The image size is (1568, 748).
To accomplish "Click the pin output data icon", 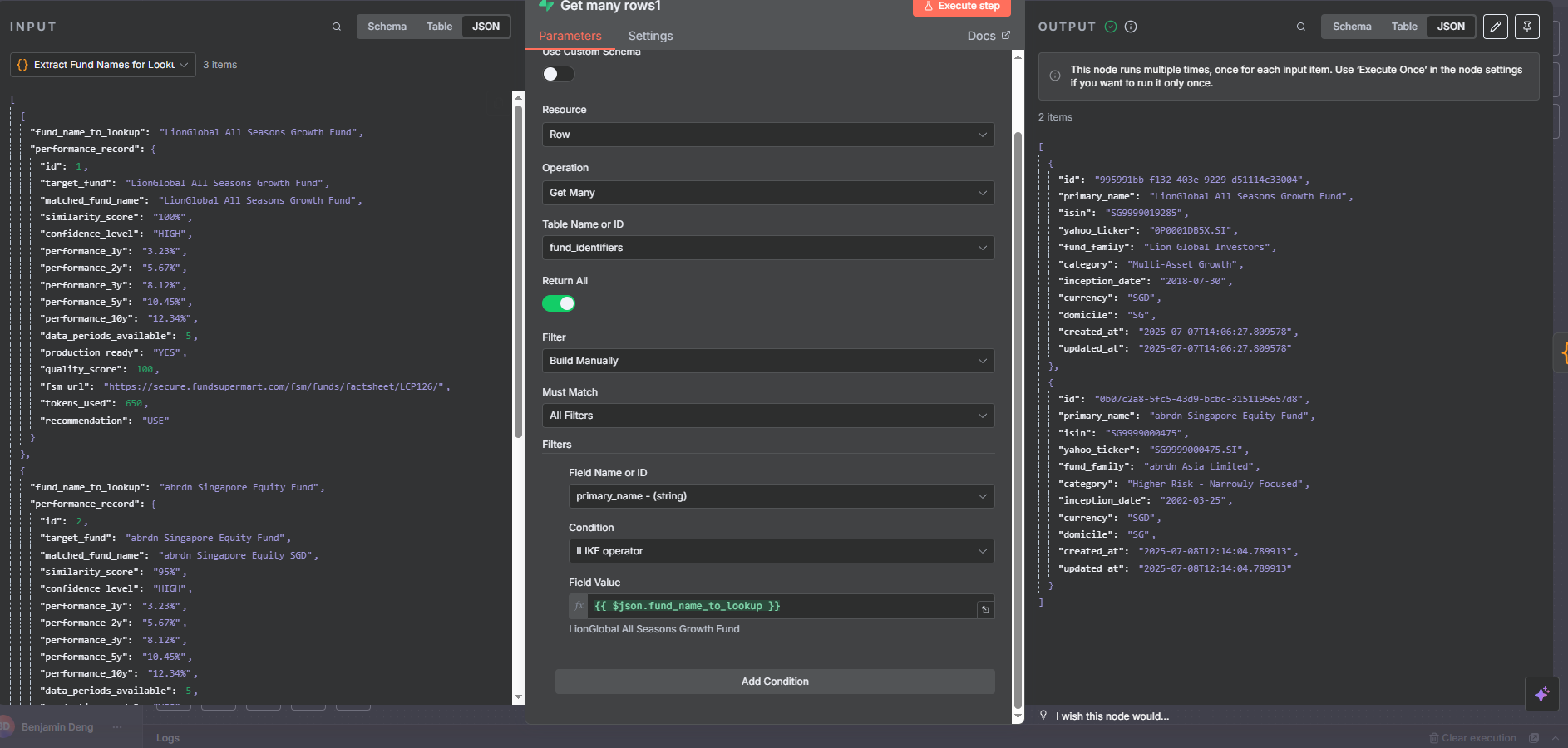I will pyautogui.click(x=1527, y=27).
